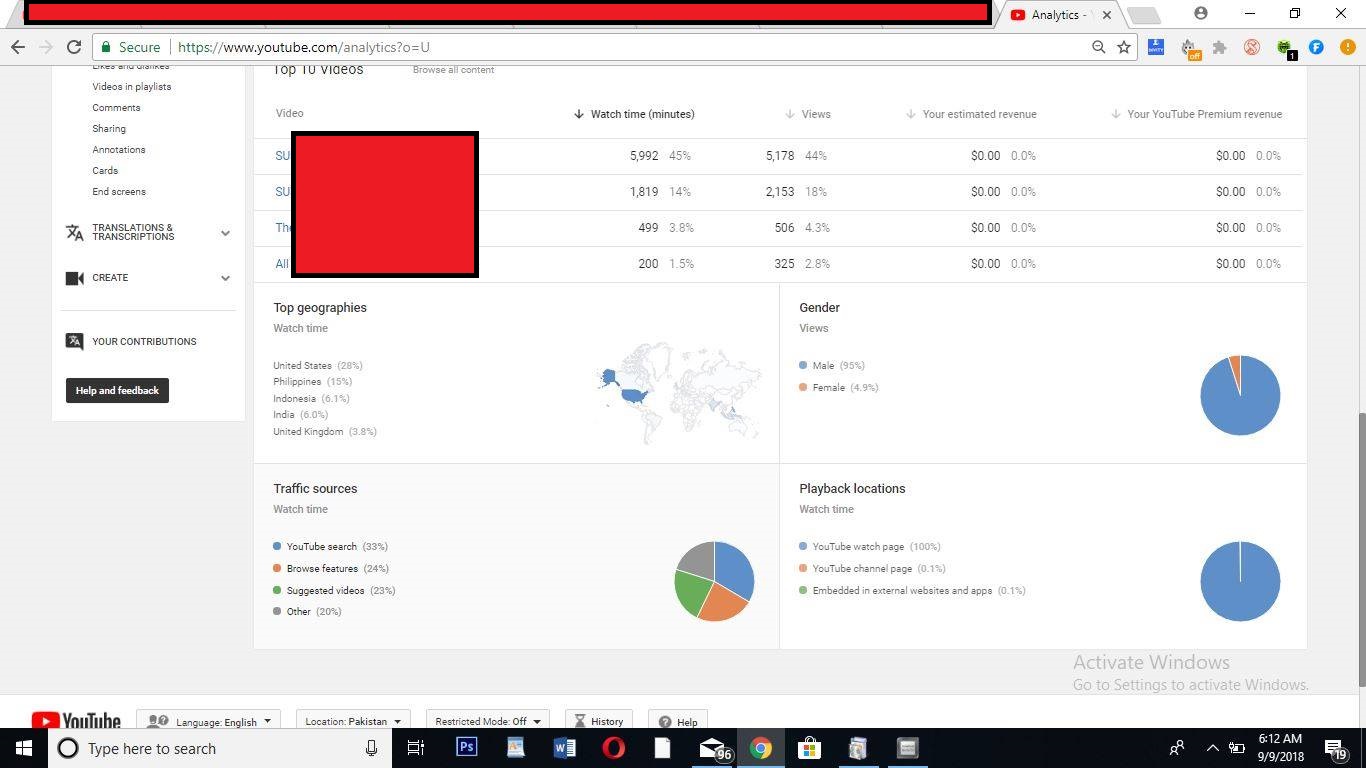1366x768 pixels.
Task: Open the End screens sidebar item
Action: pos(119,192)
